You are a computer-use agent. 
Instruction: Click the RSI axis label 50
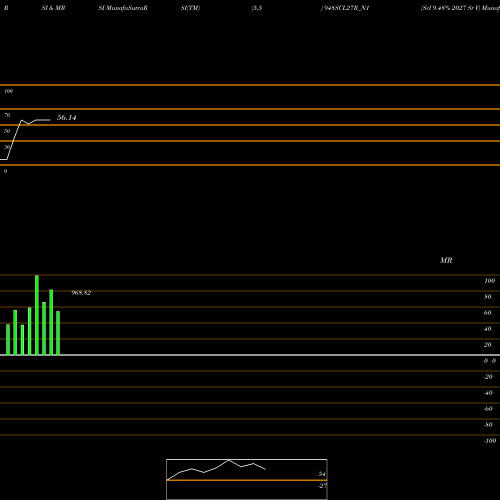7,131
